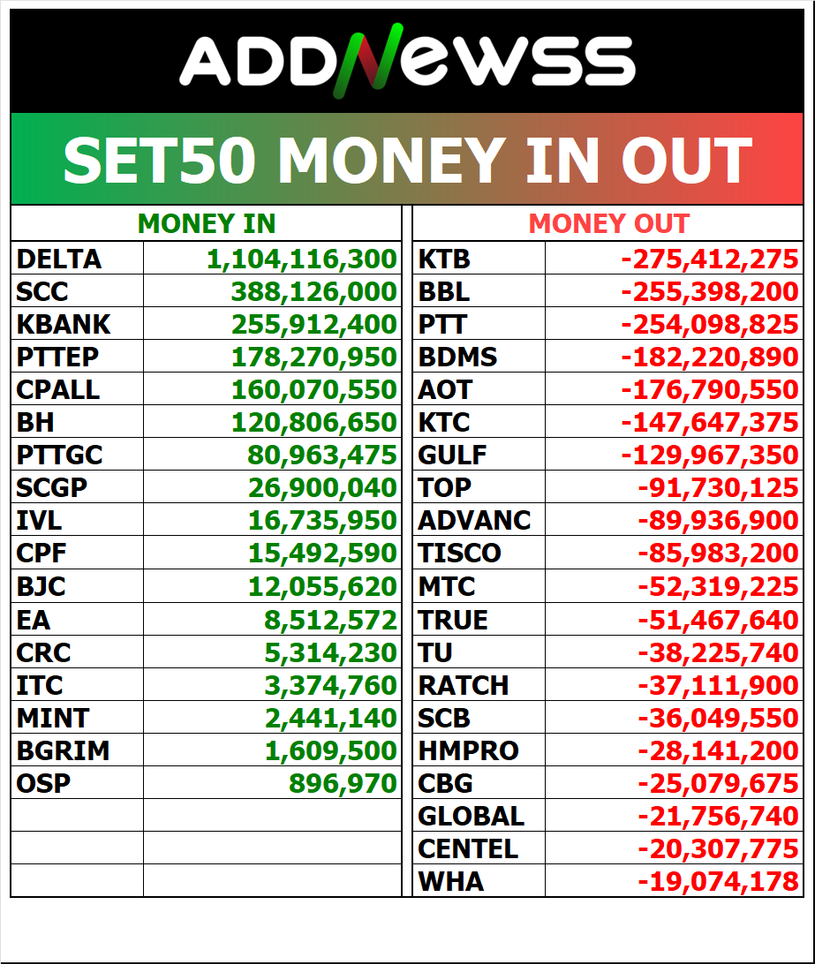Click DELTA's 1,104,116,300 value
The image size is (815, 964).
[302, 259]
